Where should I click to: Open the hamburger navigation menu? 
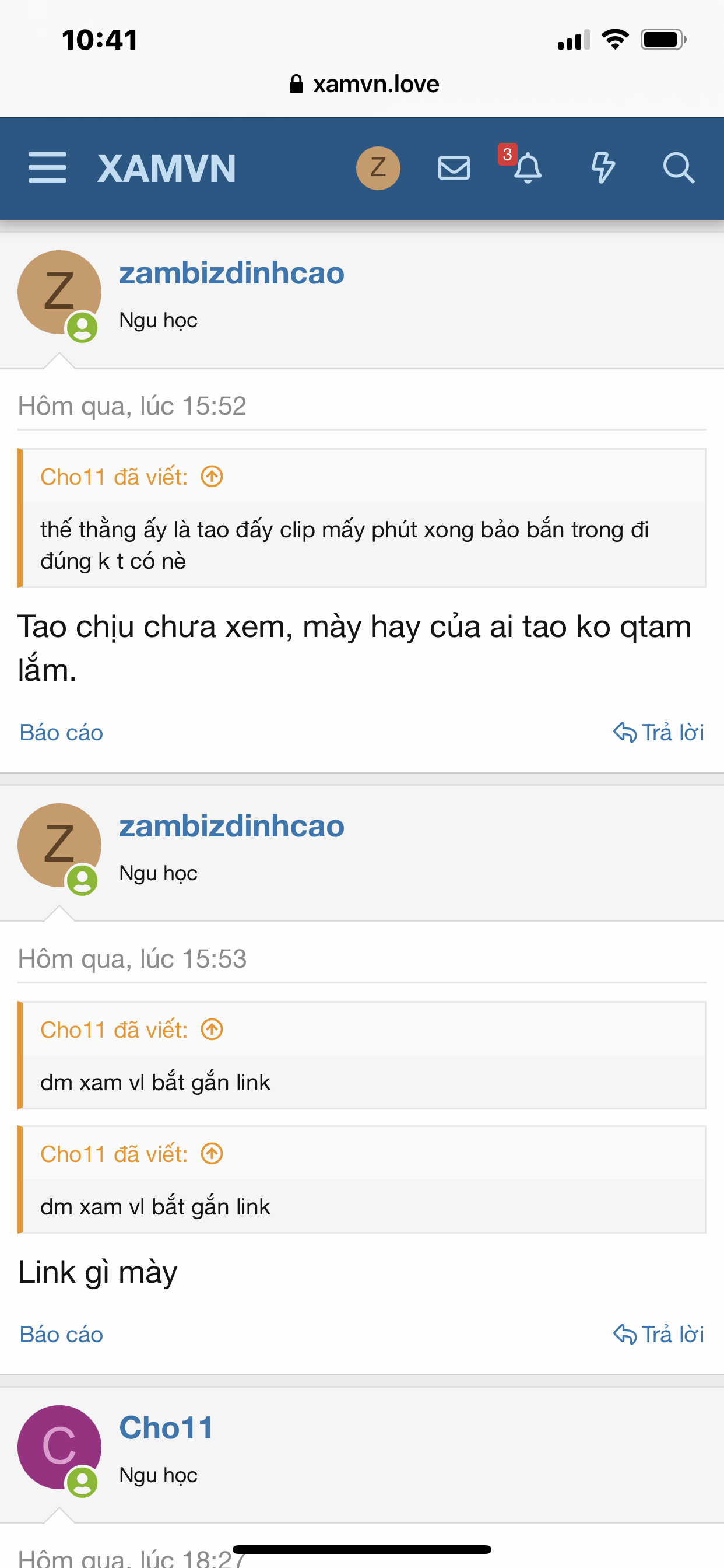tap(47, 168)
